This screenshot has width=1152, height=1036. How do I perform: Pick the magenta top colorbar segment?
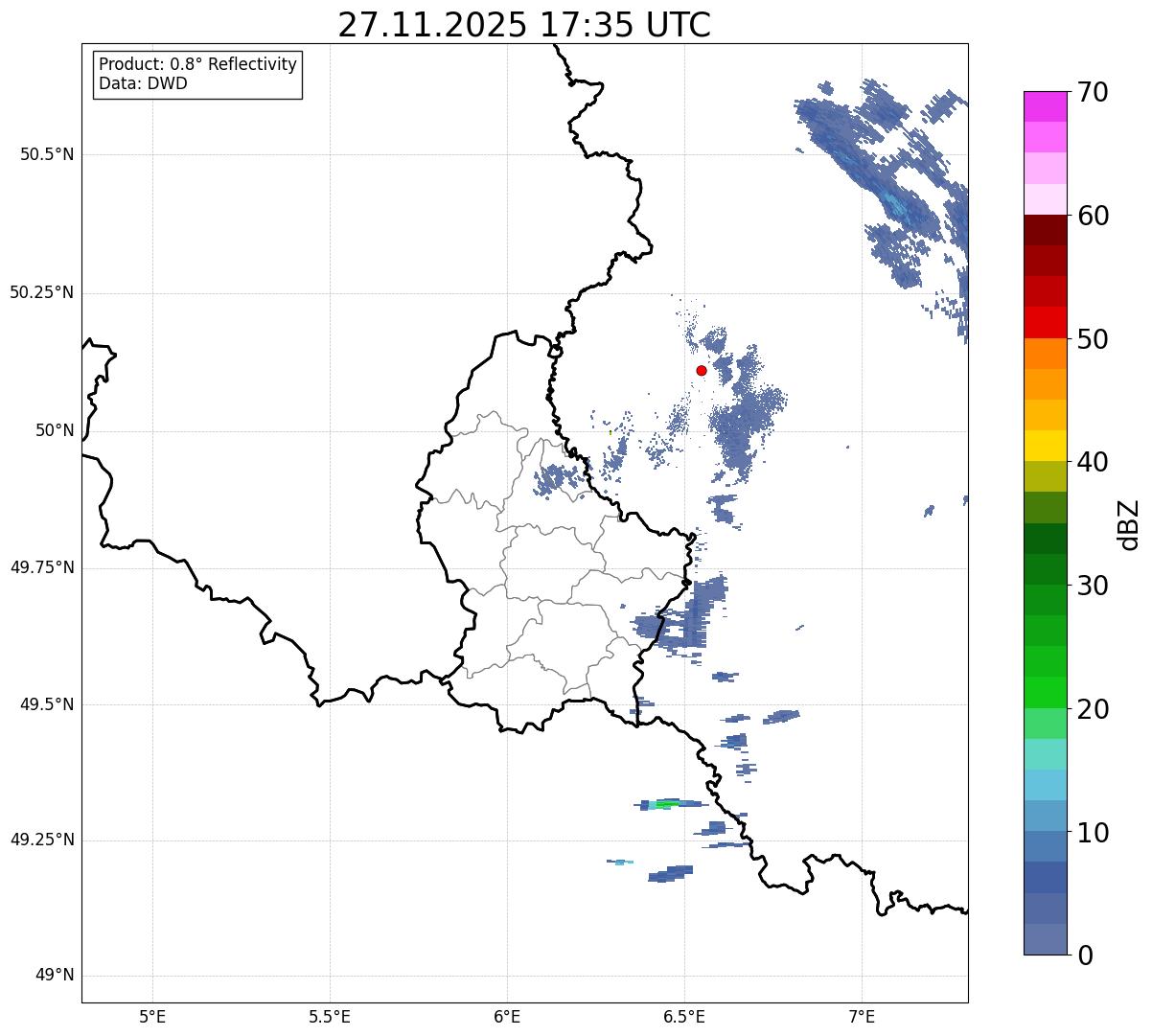pyautogui.click(x=1046, y=106)
